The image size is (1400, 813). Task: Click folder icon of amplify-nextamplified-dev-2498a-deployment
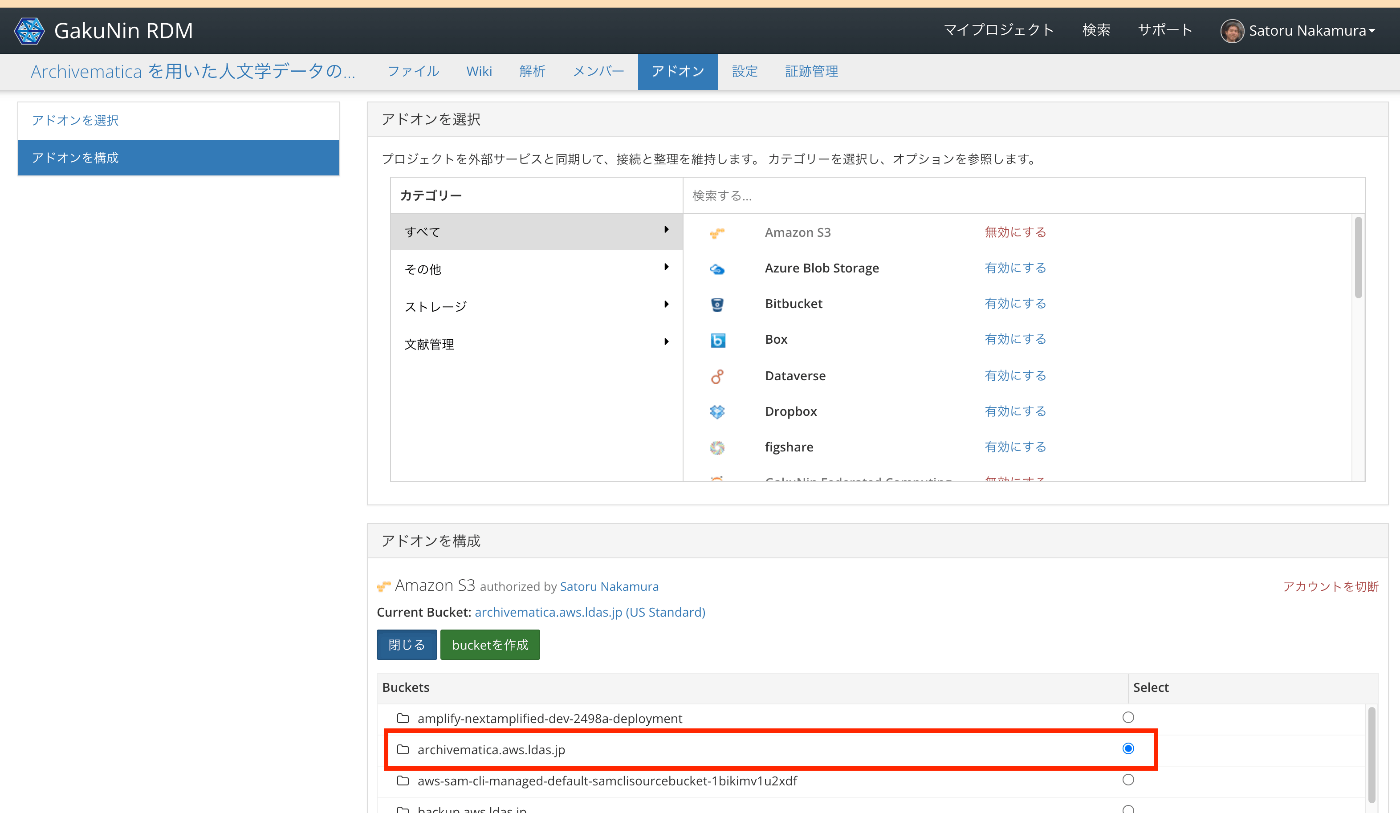pos(403,719)
